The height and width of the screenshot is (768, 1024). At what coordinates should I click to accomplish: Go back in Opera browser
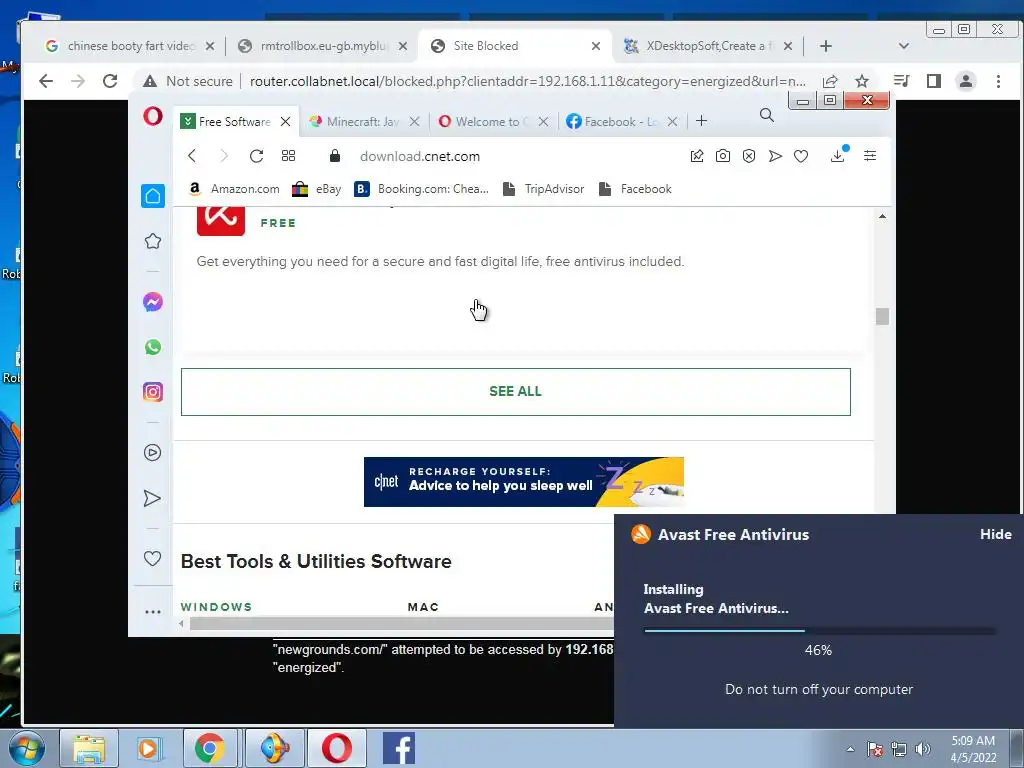pyautogui.click(x=192, y=155)
